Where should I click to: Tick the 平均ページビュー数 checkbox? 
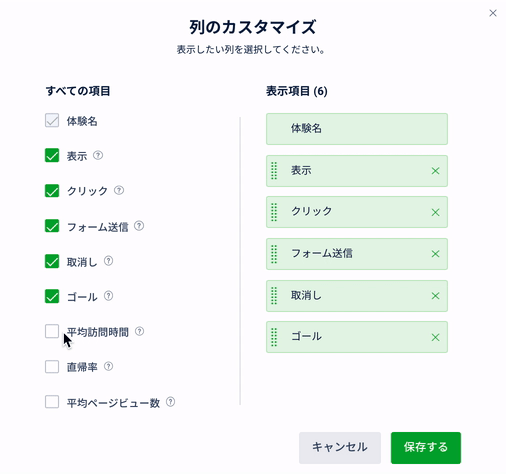(52, 402)
